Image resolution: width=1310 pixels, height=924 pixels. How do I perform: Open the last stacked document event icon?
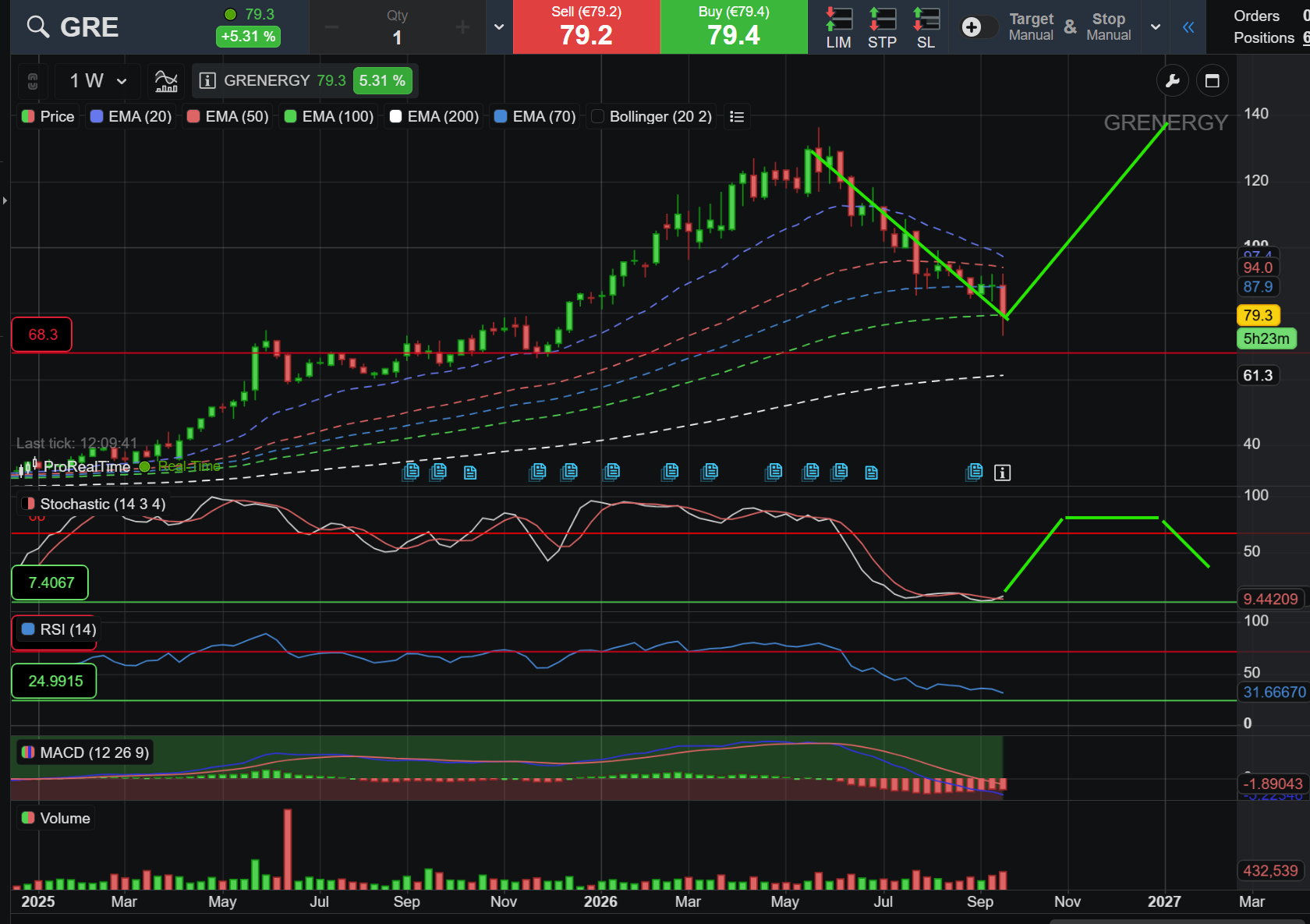coord(974,471)
